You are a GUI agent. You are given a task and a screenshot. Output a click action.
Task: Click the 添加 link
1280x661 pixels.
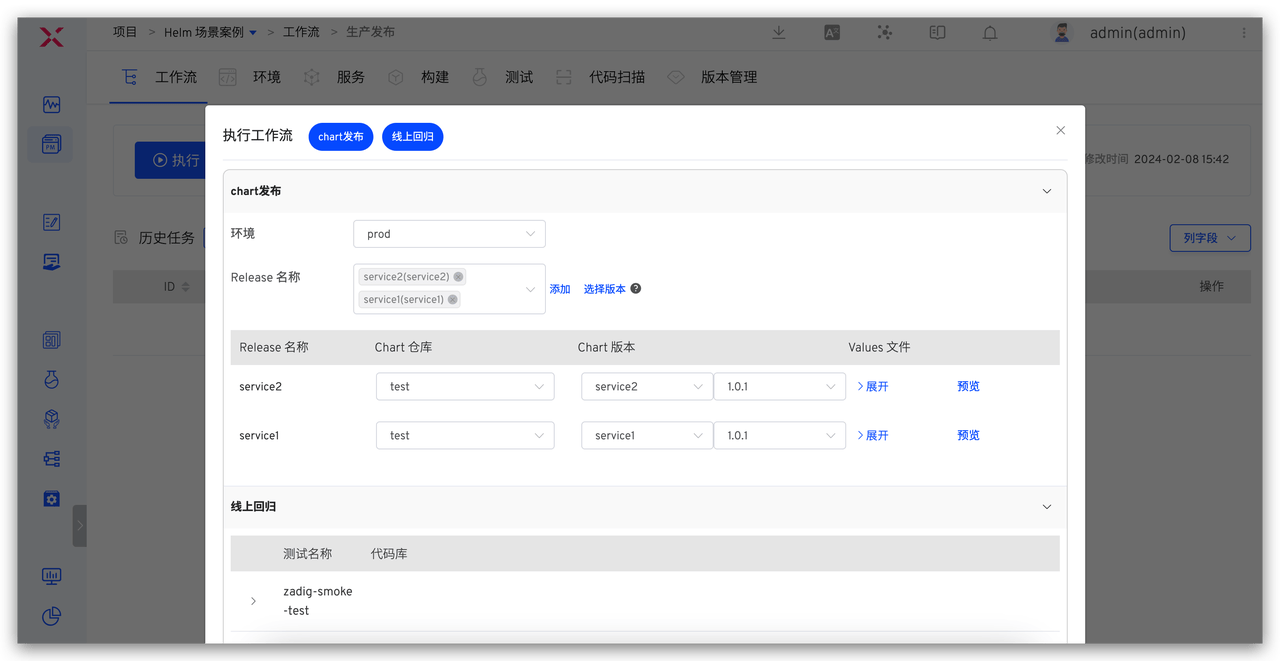pos(559,289)
